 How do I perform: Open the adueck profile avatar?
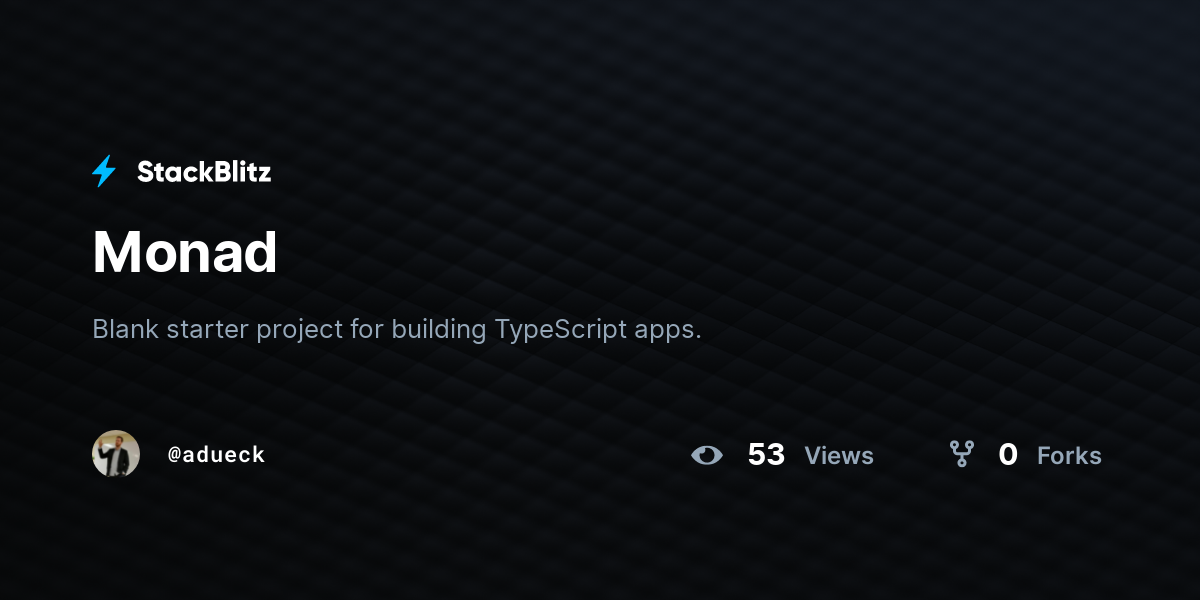click(x=116, y=454)
